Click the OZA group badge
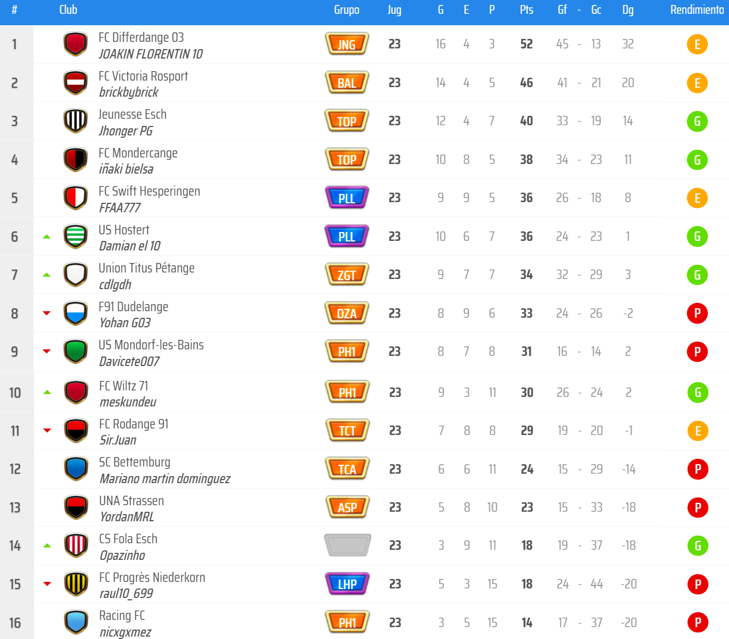The height and width of the screenshot is (639, 729). point(347,313)
